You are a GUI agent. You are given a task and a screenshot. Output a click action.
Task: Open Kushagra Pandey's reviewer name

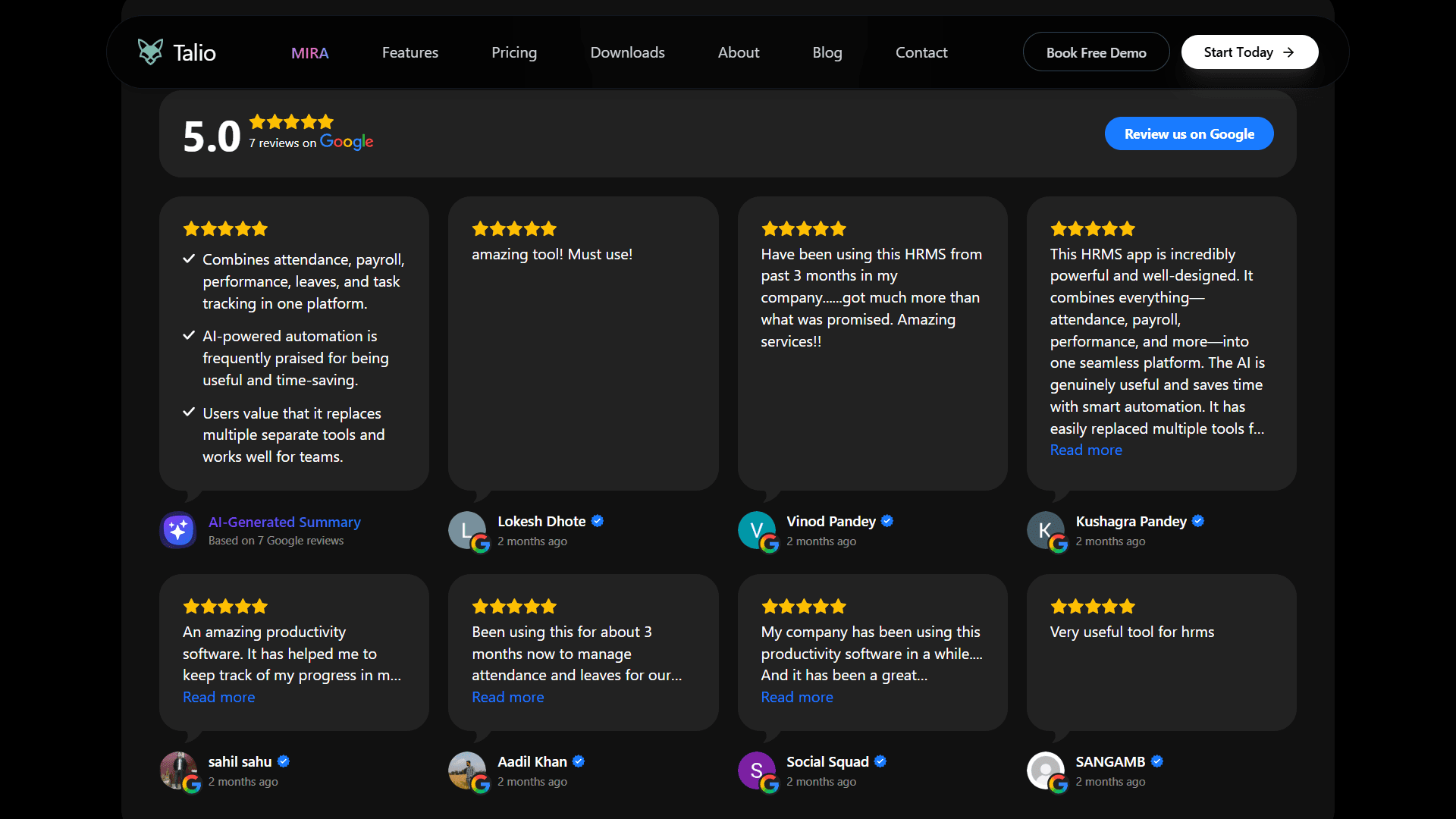click(x=1131, y=521)
